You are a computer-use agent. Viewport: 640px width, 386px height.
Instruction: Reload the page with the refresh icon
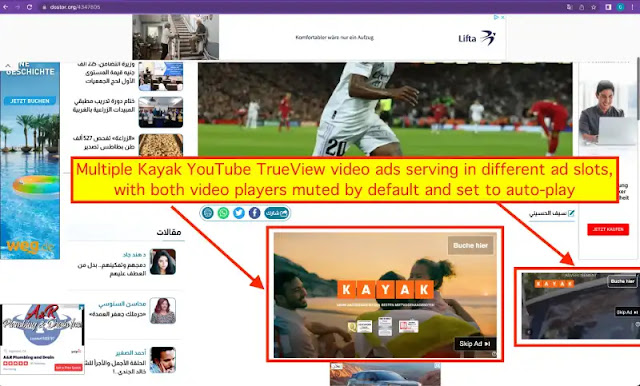click(29, 7)
